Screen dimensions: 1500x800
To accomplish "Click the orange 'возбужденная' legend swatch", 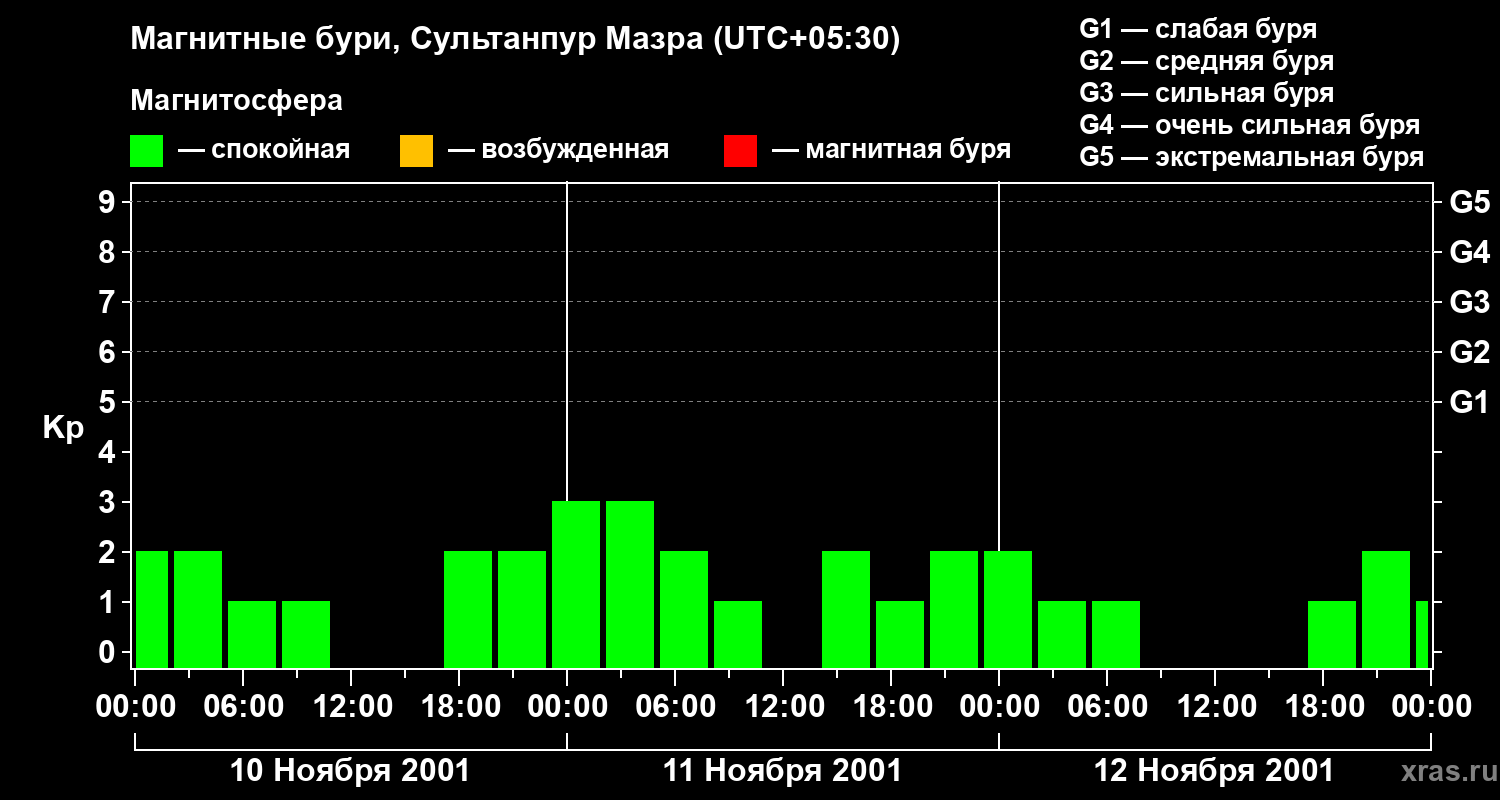I will click(x=416, y=150).
